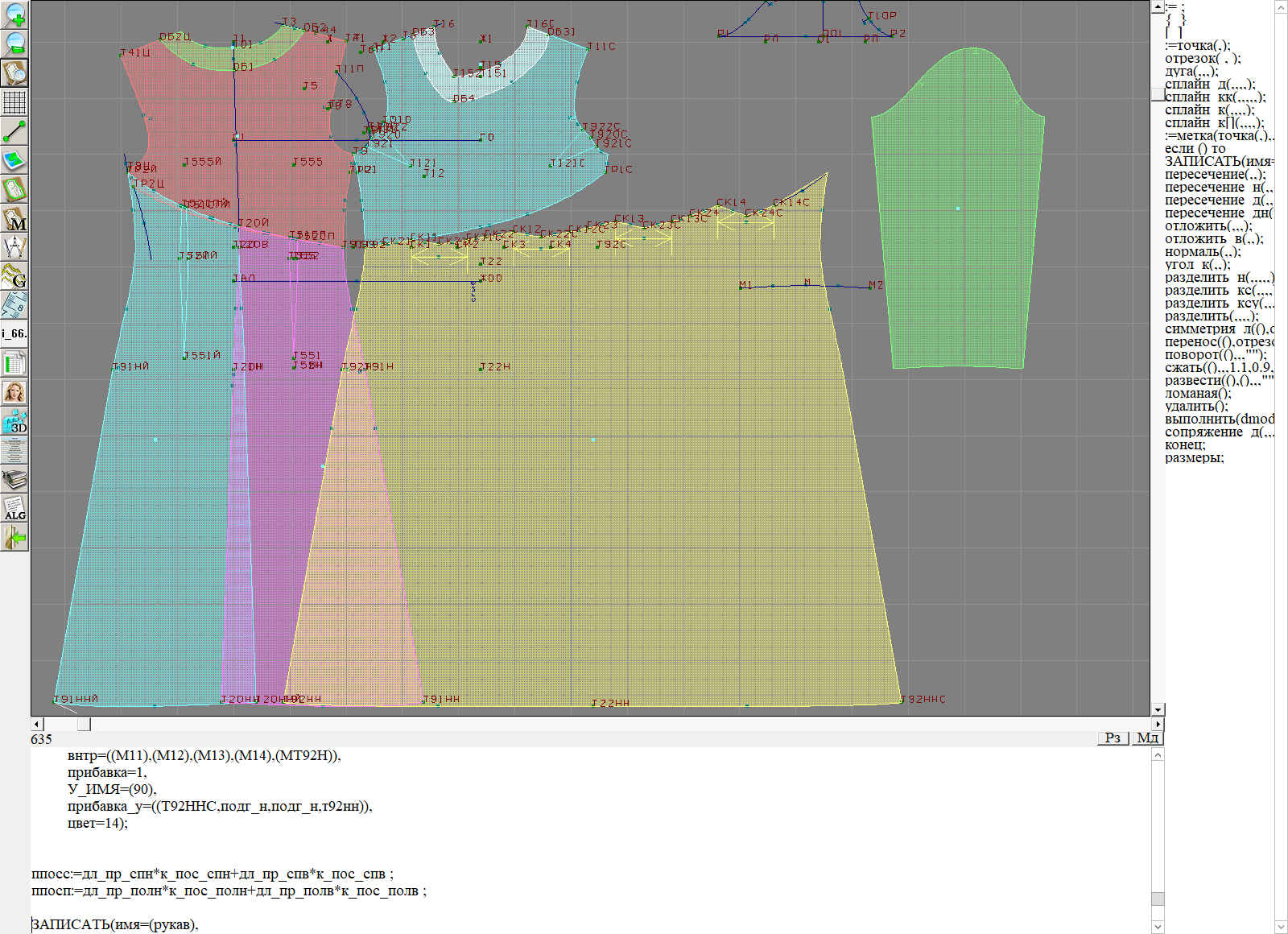Open the green spreadsheet table icon

(14, 363)
